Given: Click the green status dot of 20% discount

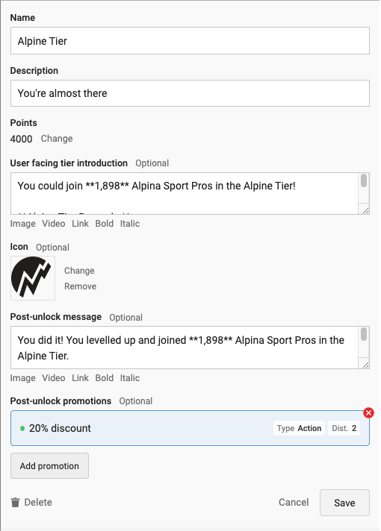Looking at the screenshot, I should 22,428.
